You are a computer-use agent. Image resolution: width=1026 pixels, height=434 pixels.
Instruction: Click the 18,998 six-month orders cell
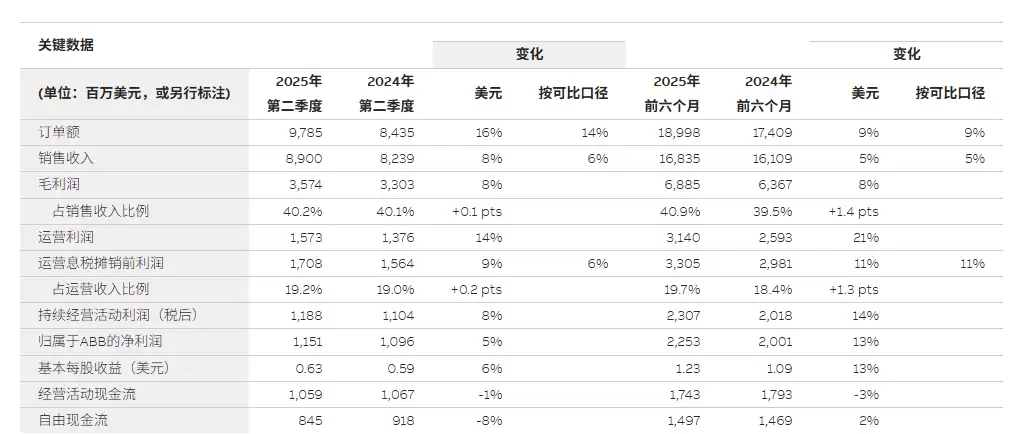681,133
